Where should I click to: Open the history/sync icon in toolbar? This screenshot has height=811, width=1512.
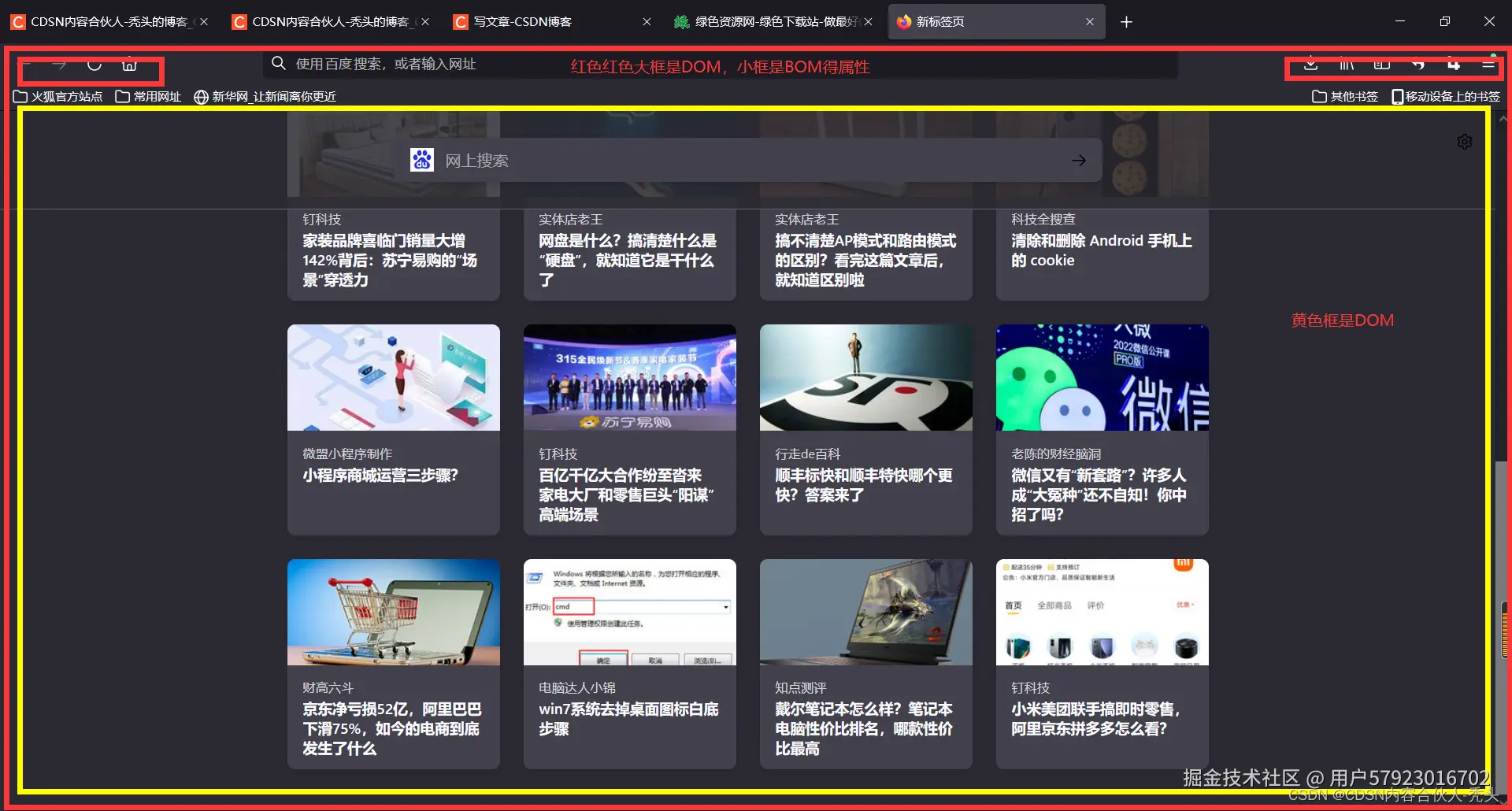tap(1417, 65)
